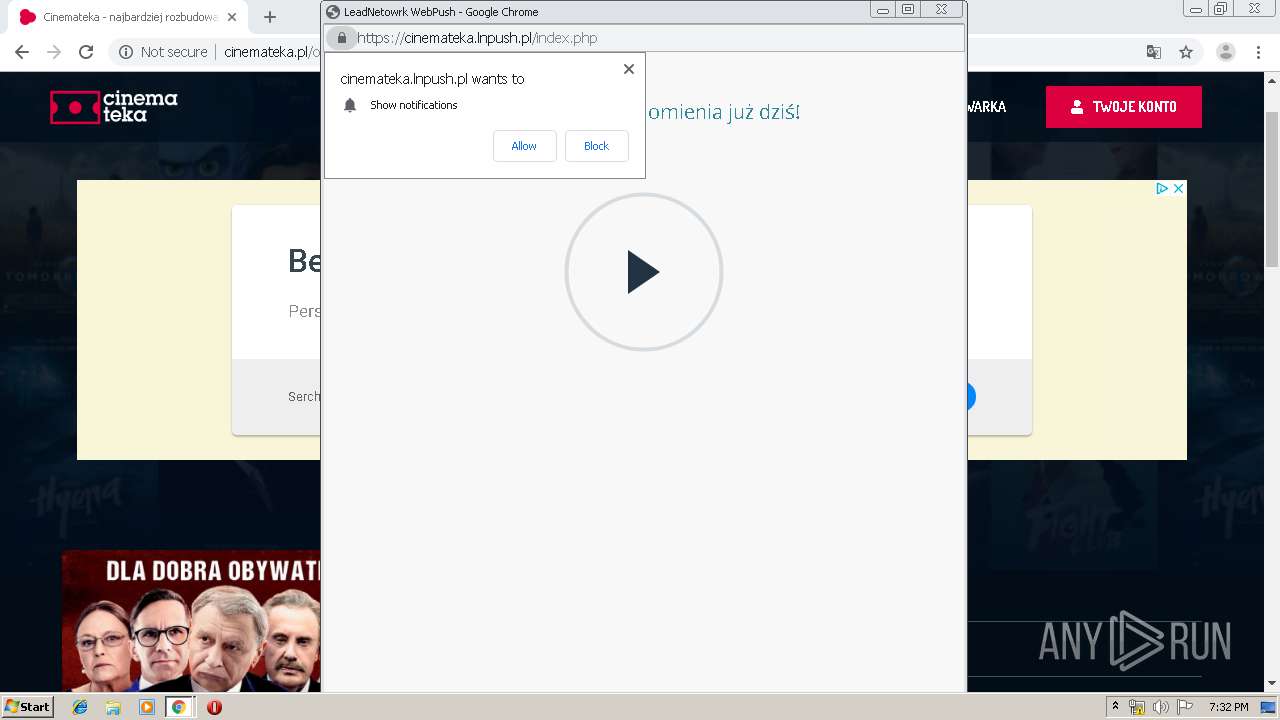The height and width of the screenshot is (720, 1280).
Task: Click the Cinemateka logo
Action: coord(114,106)
